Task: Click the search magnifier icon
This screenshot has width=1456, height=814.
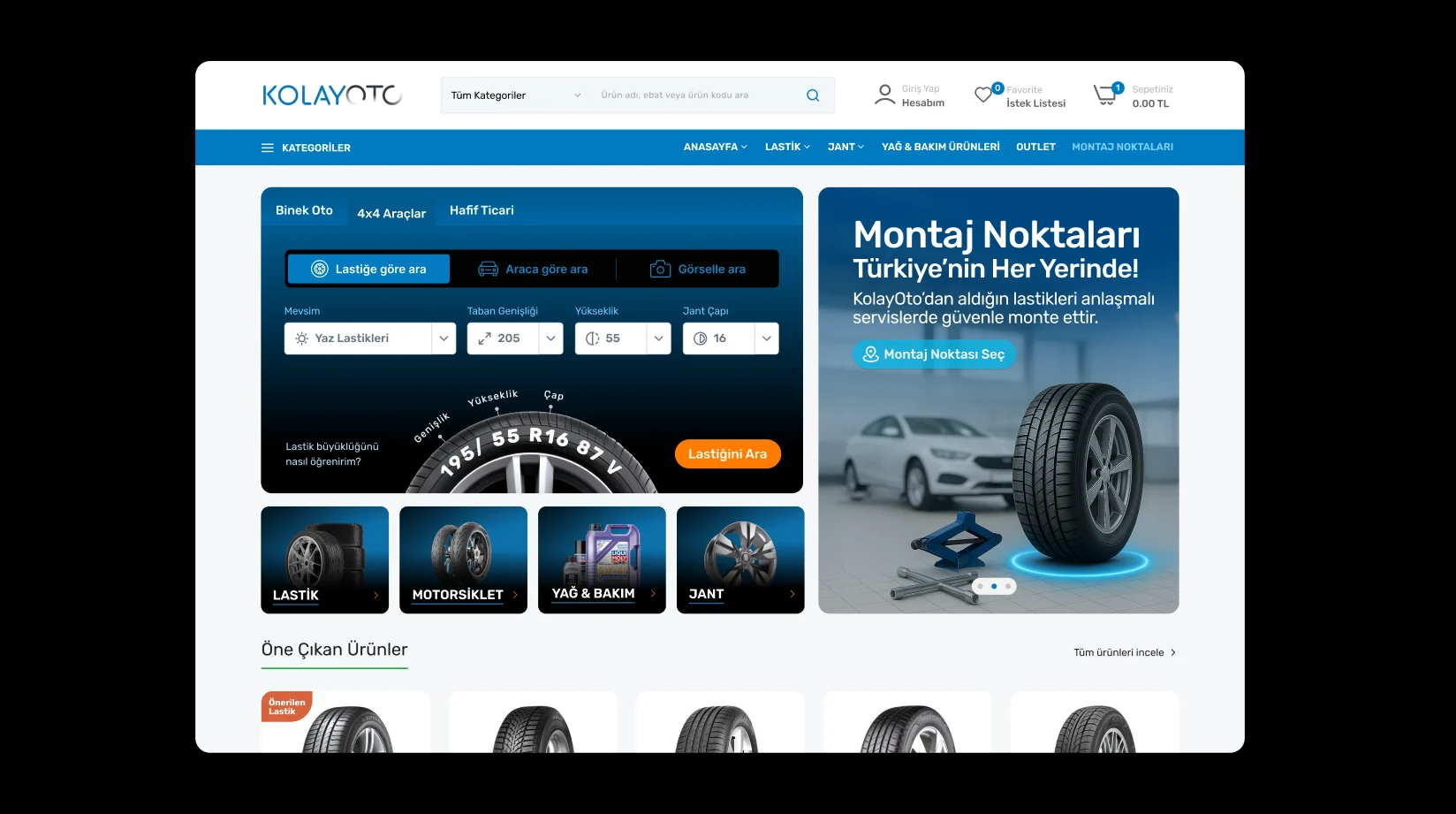Action: (x=813, y=95)
